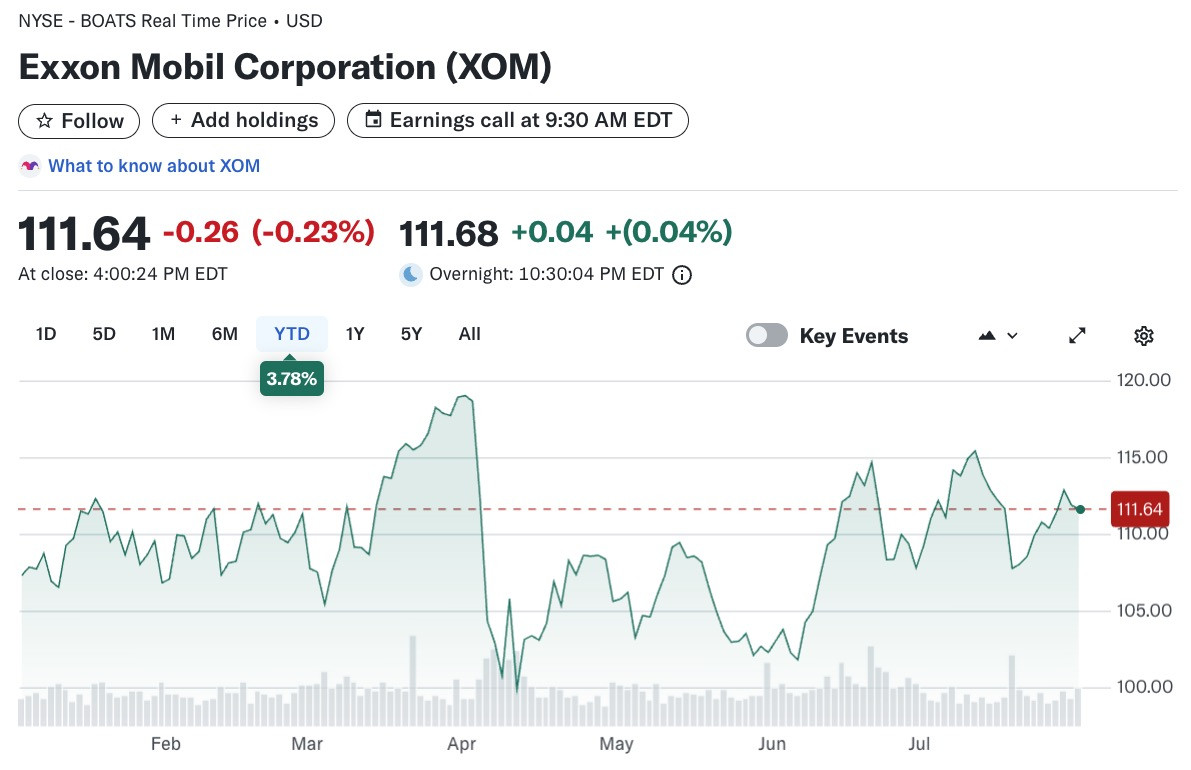Click the 120.00 axis label

pos(1143,380)
